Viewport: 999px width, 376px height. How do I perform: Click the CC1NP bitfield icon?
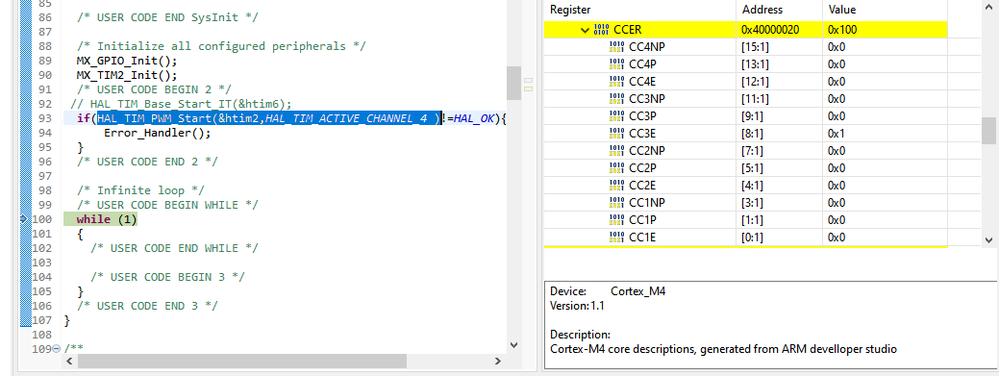click(617, 203)
